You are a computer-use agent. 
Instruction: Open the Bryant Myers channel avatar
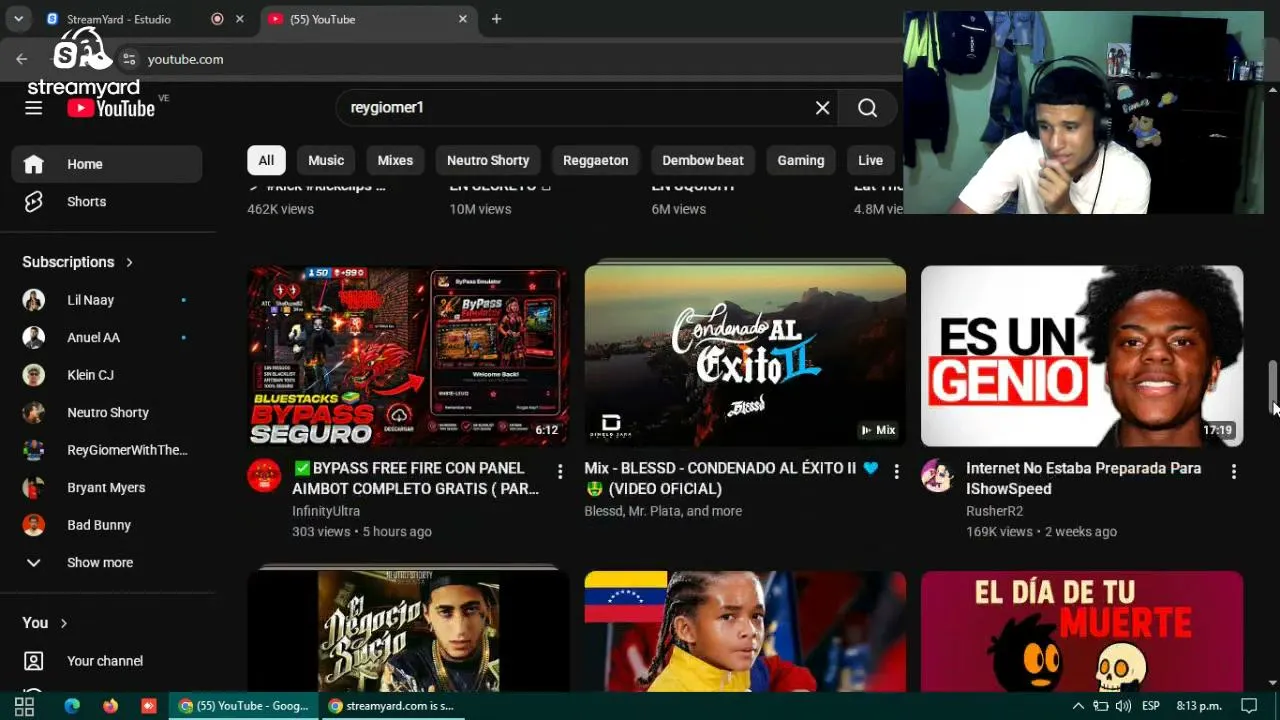tap(34, 487)
